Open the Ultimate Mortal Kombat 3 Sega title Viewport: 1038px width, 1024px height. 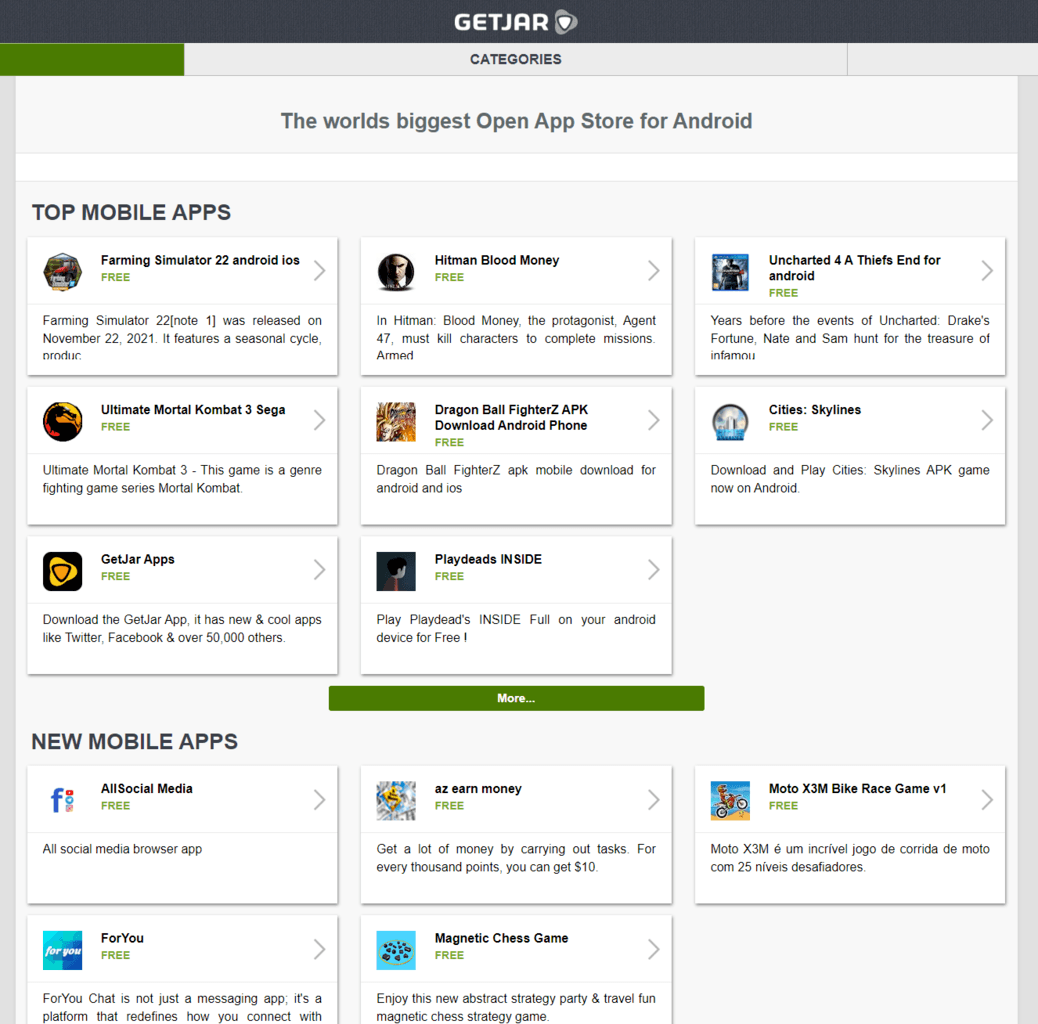pyautogui.click(x=193, y=410)
